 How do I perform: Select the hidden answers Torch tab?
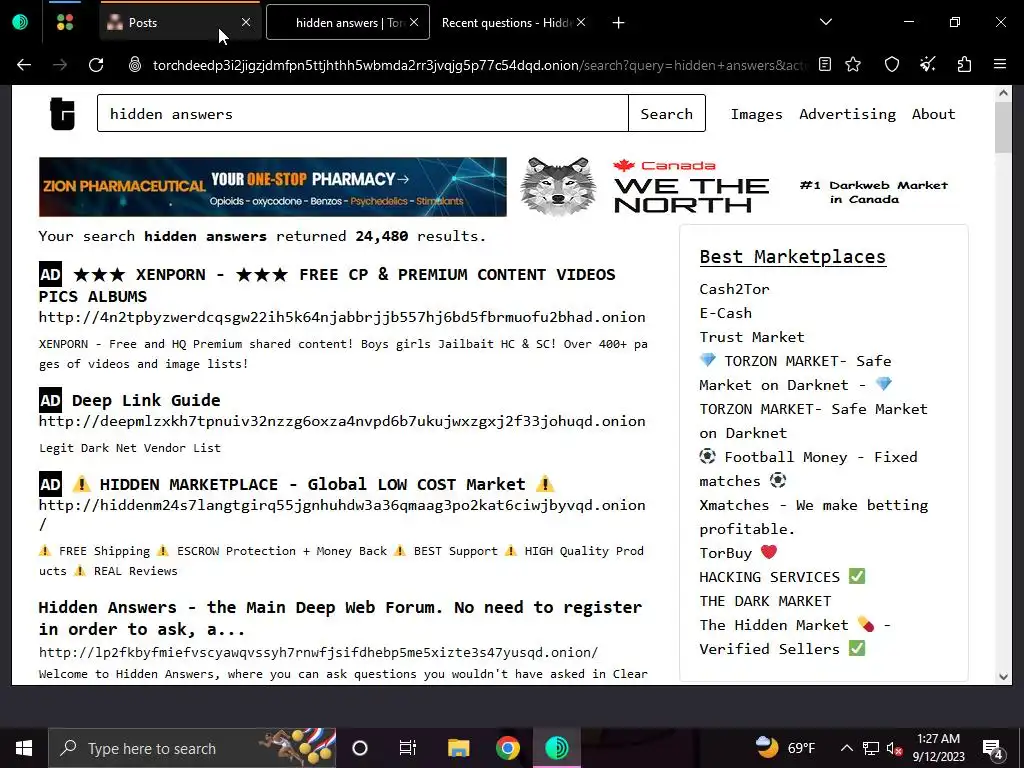point(347,22)
